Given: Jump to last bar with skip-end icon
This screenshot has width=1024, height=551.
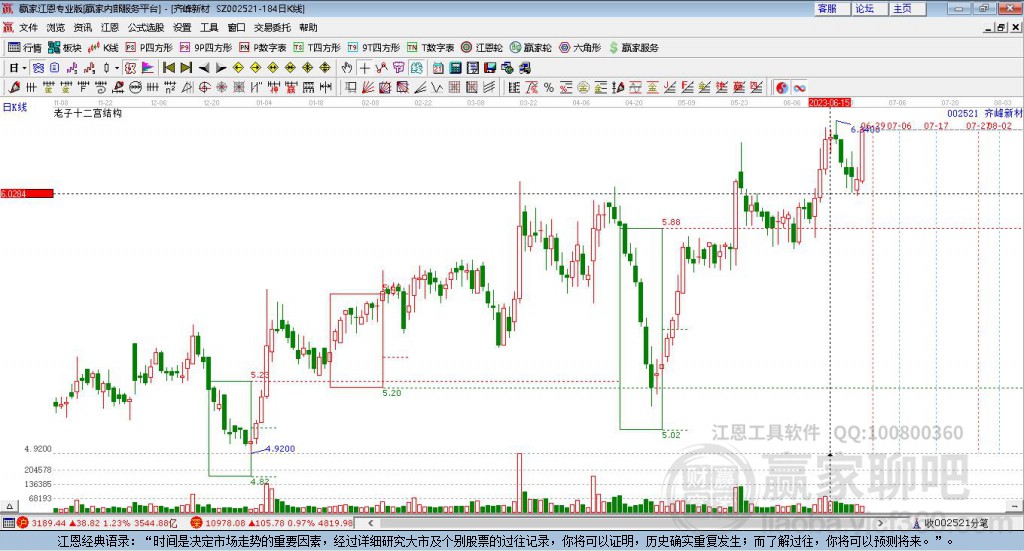Looking at the screenshot, I should pos(186,68).
